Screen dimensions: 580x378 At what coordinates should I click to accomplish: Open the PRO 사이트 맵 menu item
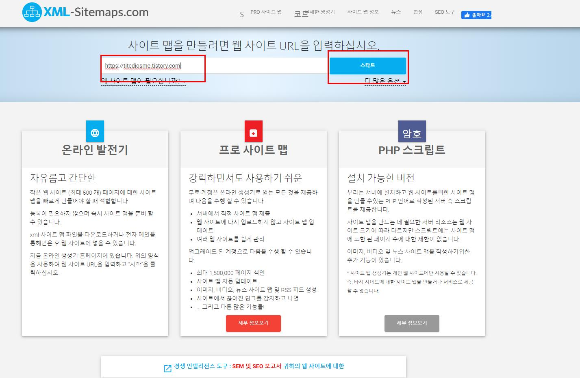(x=266, y=12)
